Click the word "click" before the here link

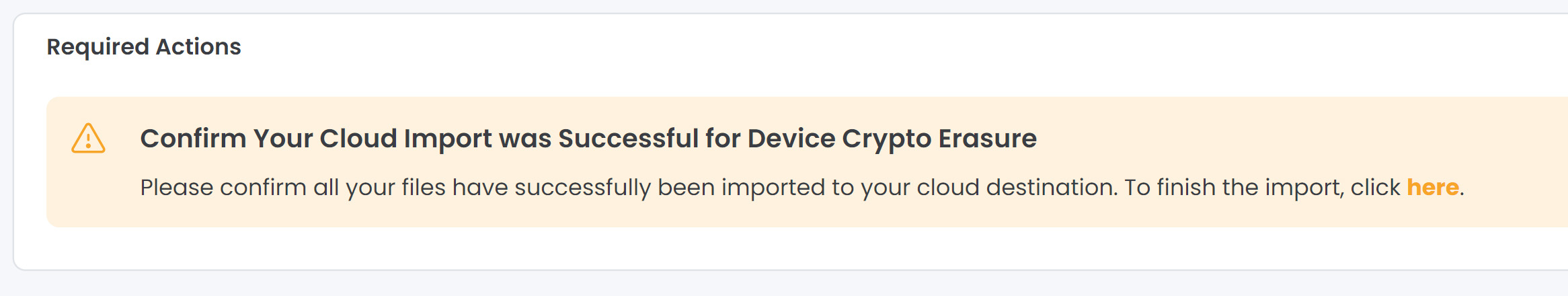point(1375,187)
